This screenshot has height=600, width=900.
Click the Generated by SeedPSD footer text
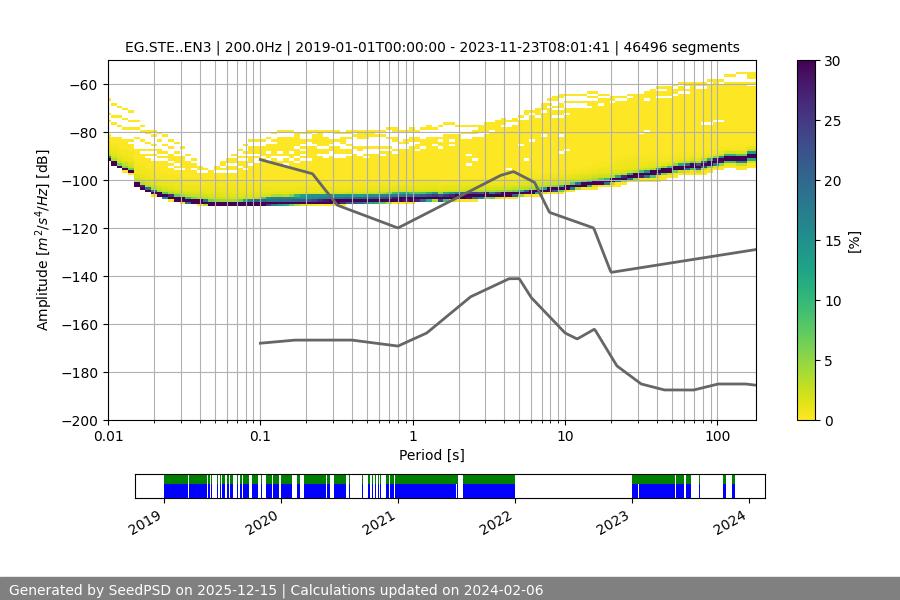point(276,590)
